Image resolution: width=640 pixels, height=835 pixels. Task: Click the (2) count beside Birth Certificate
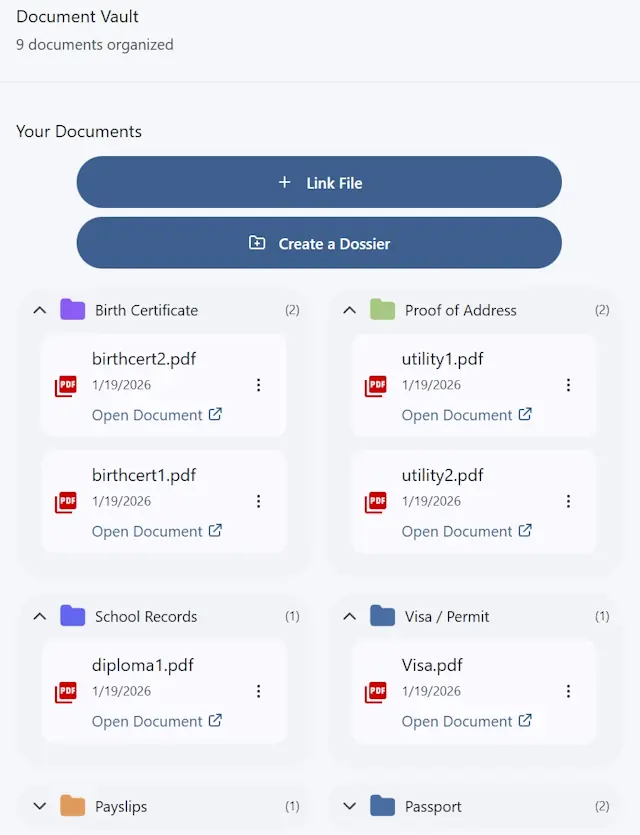tap(292, 310)
